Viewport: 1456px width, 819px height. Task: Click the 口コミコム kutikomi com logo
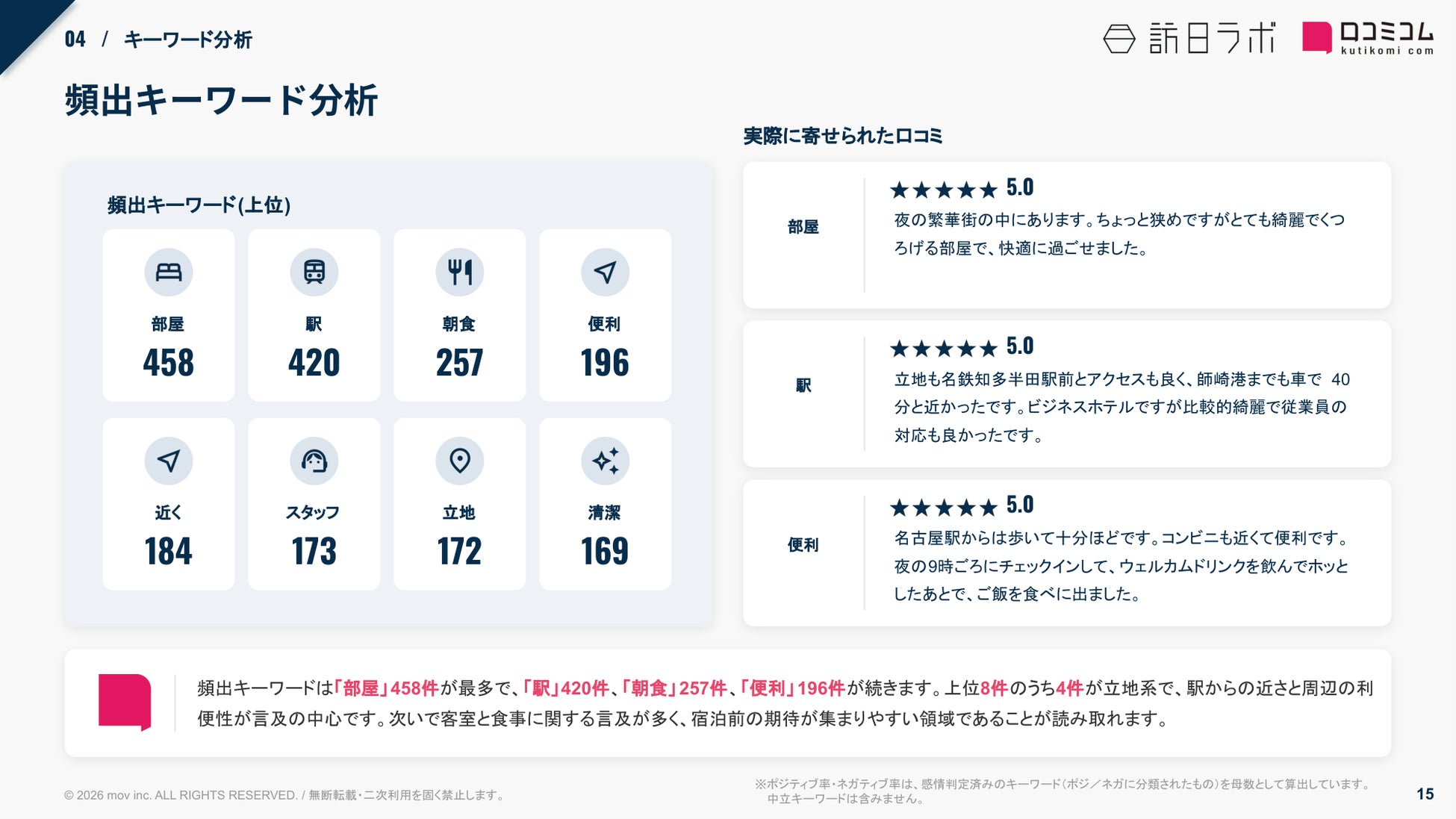(x=1368, y=38)
